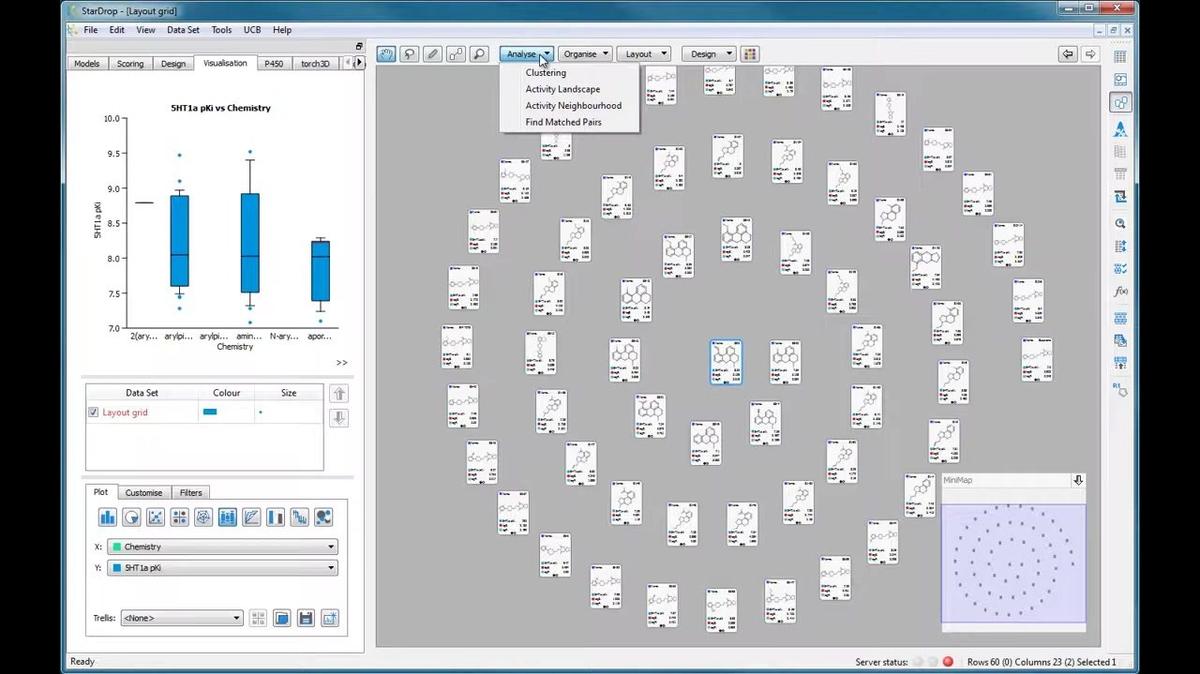
Task: Select the pencil editing tool
Action: [x=432, y=53]
